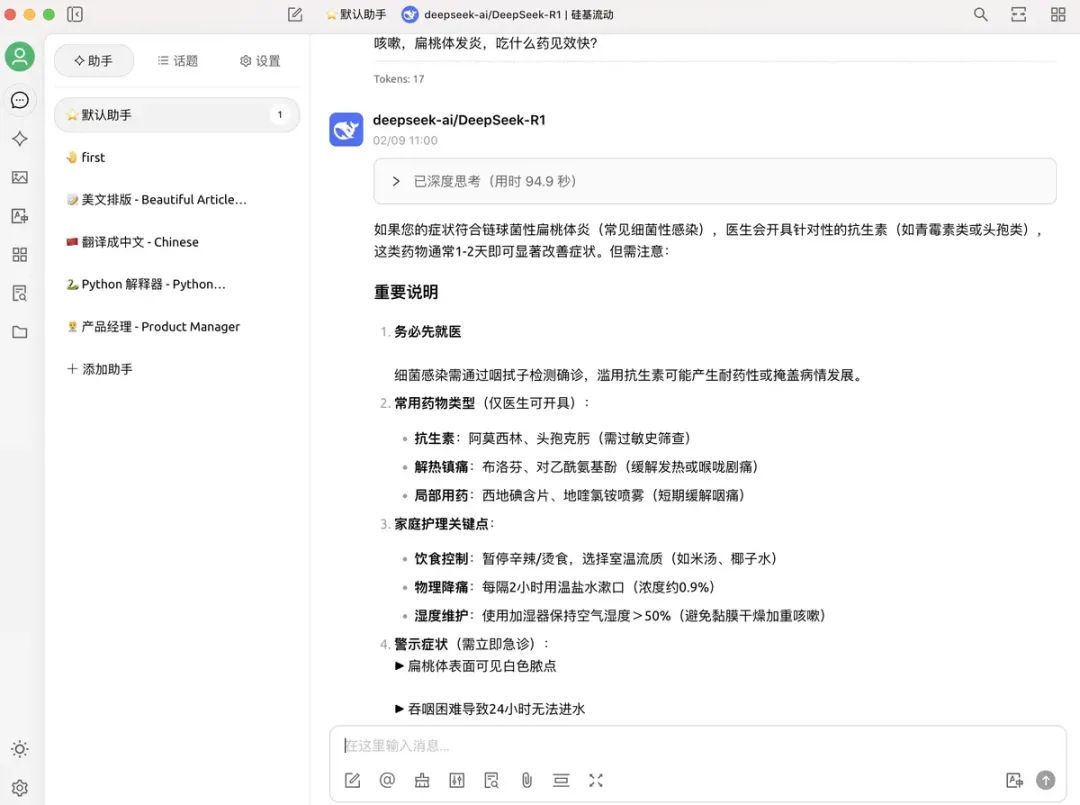Open the knowledge base search icon
The image size is (1080, 805).
click(491, 780)
